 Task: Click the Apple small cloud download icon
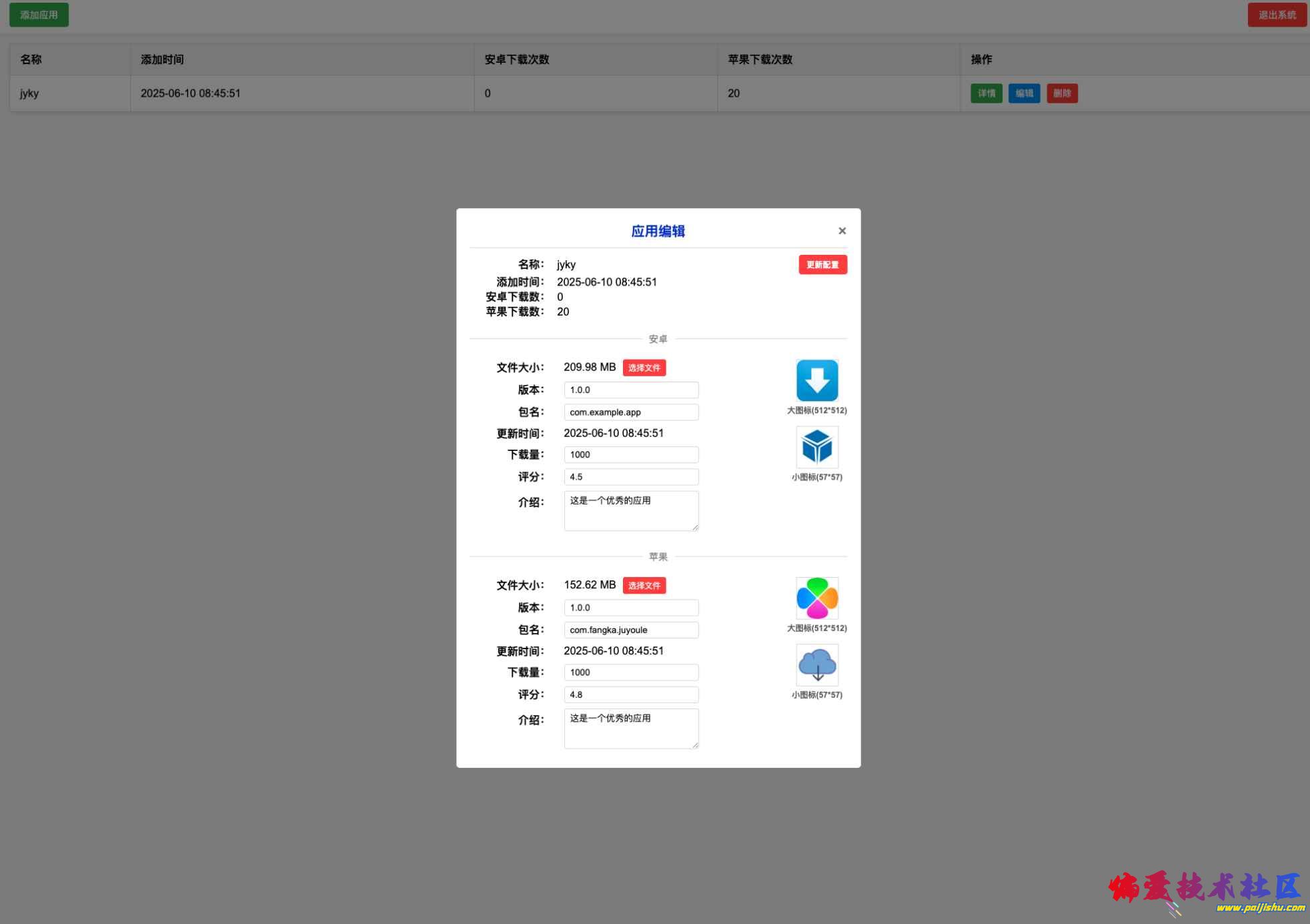tap(816, 664)
